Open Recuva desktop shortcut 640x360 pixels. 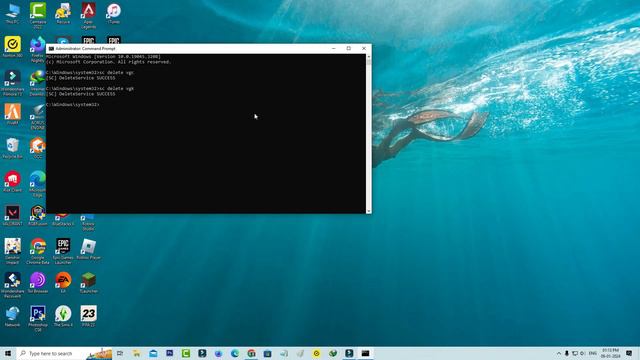(63, 13)
